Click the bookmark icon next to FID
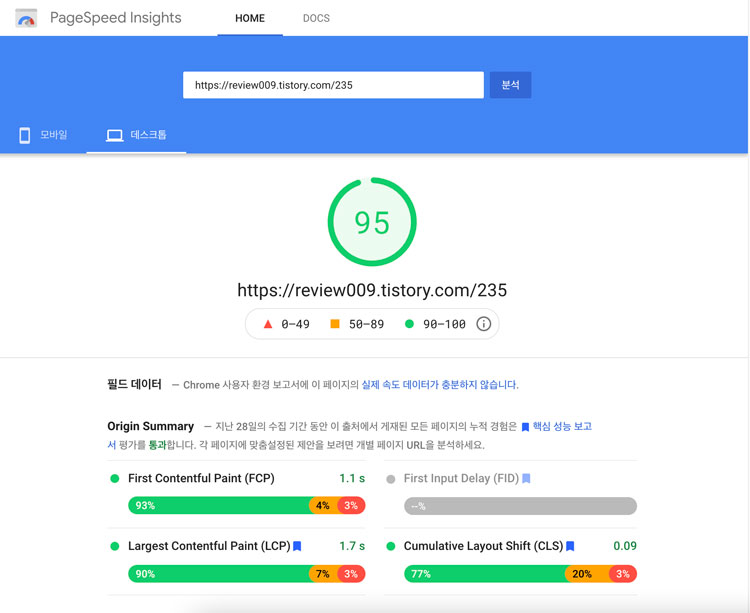This screenshot has height=613, width=750. click(526, 479)
